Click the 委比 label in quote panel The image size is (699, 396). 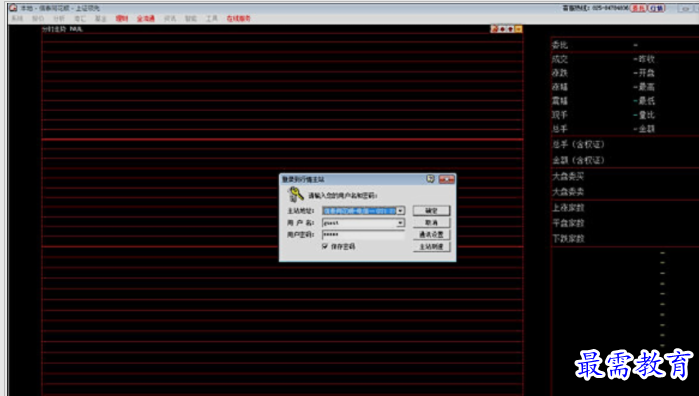(x=560, y=45)
